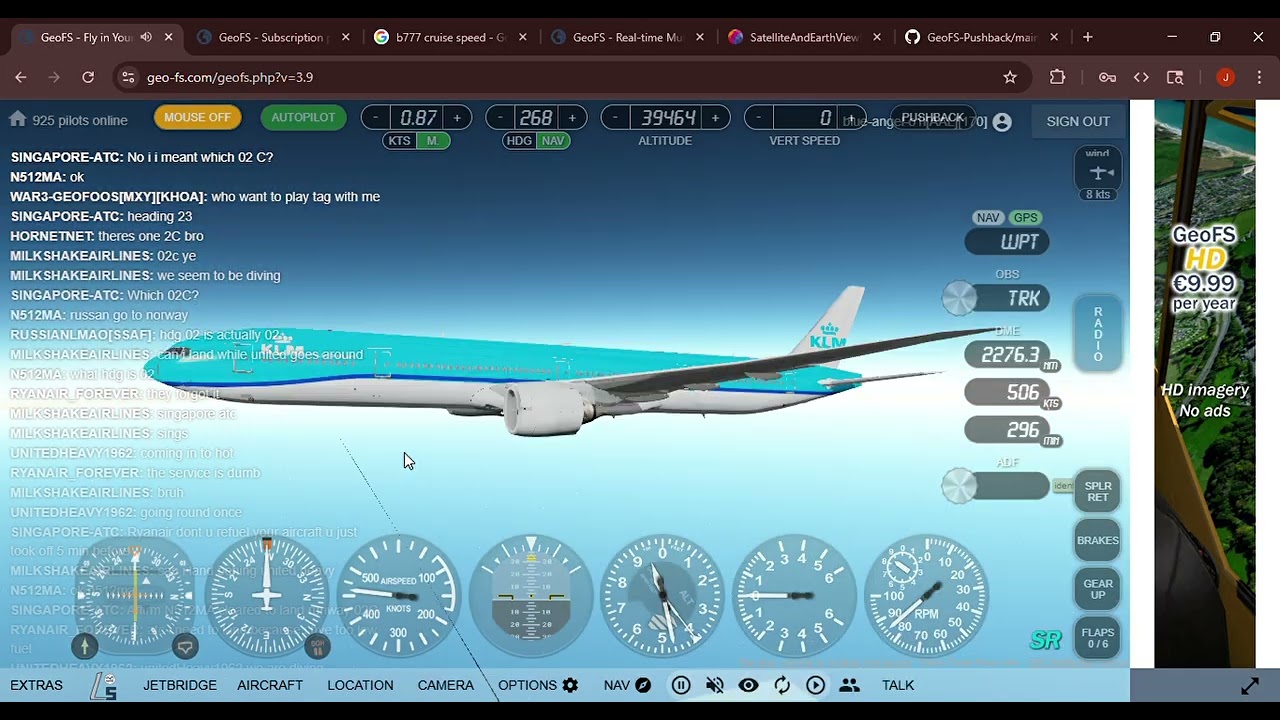The width and height of the screenshot is (1280, 720).
Task: Pause the simulation
Action: click(x=681, y=685)
